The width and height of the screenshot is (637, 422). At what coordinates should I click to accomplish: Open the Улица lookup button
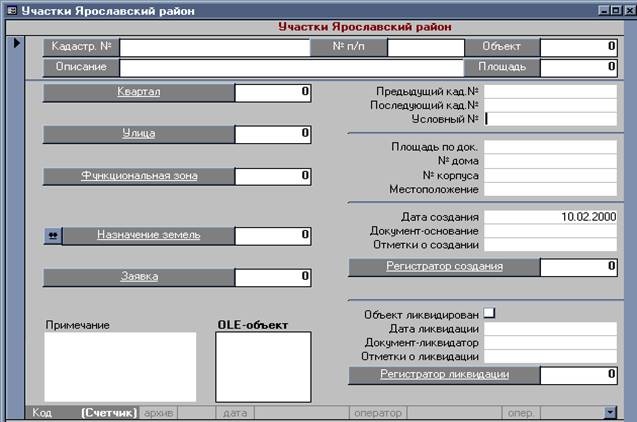[139, 133]
